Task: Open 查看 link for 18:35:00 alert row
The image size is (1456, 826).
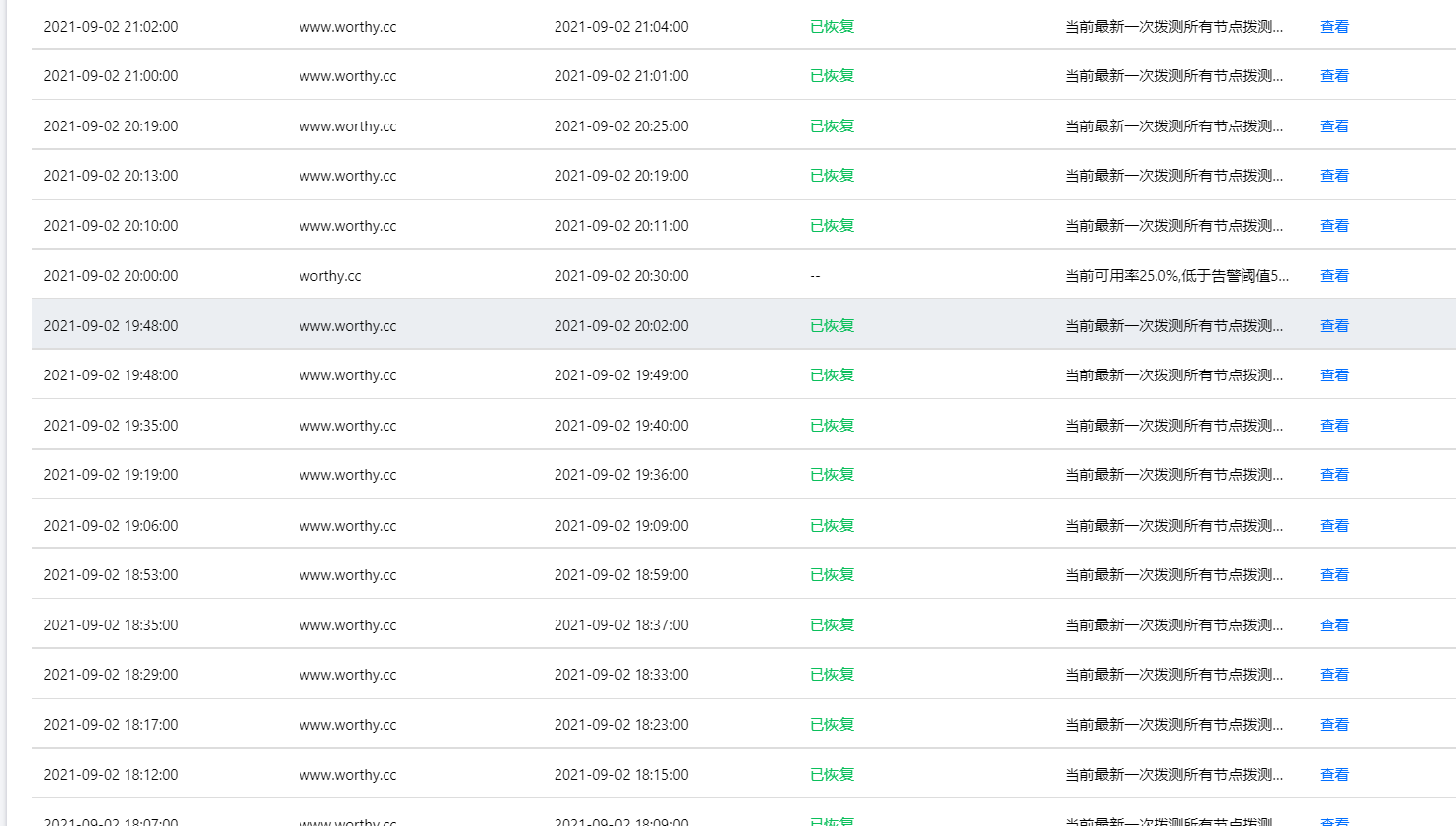Action: [1334, 625]
